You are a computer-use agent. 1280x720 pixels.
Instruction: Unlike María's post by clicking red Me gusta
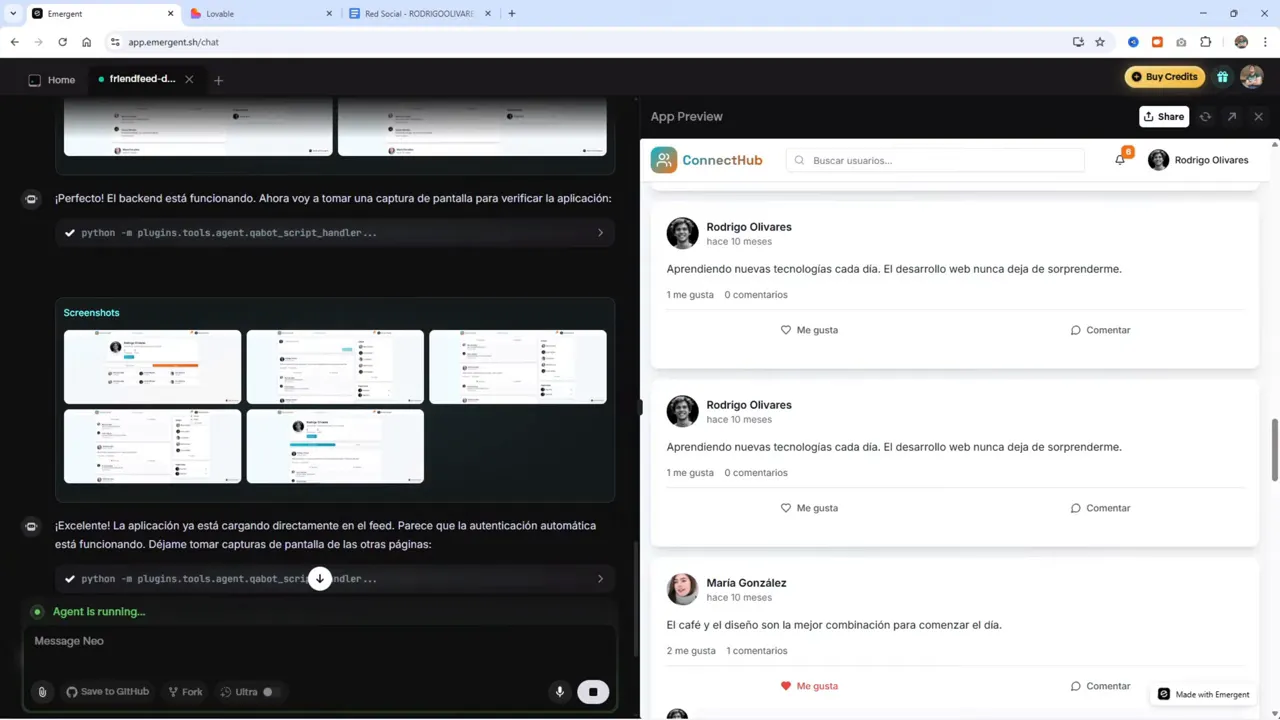click(x=809, y=686)
